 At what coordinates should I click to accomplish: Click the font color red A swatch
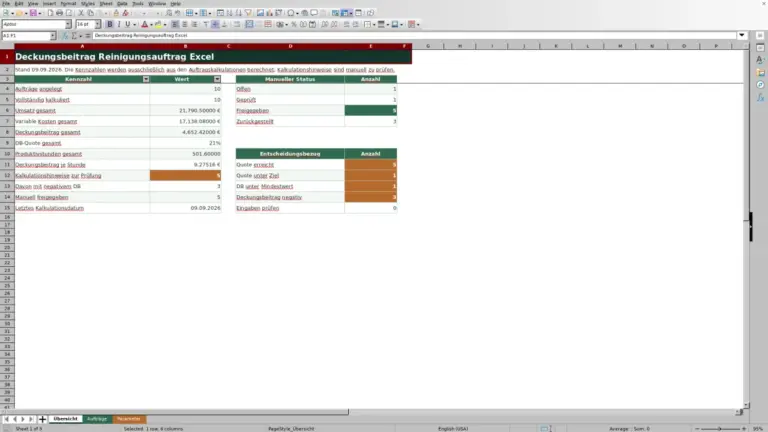(x=144, y=24)
